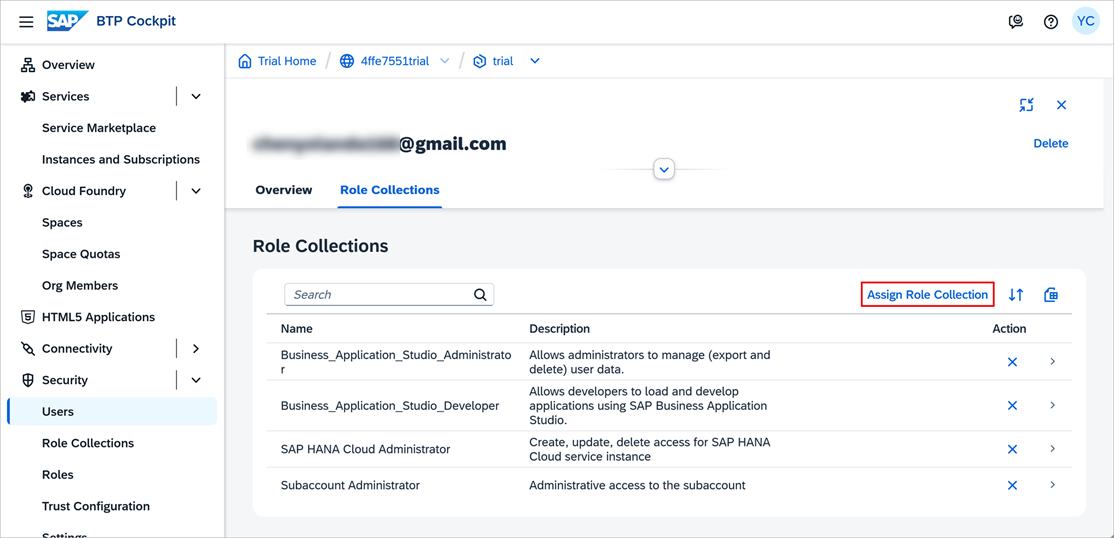The width and height of the screenshot is (1114, 538).
Task: Click the Security shield icon
Action: (28, 380)
